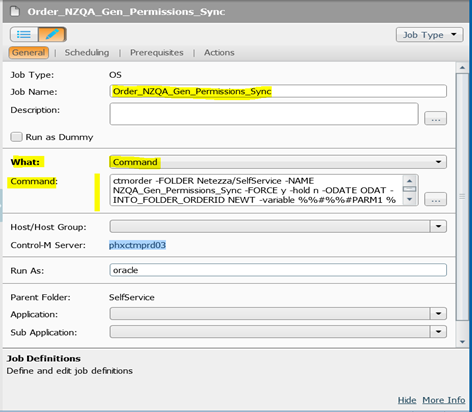Open the More Info link
Viewport: 472px width, 412px height.
(x=444, y=400)
